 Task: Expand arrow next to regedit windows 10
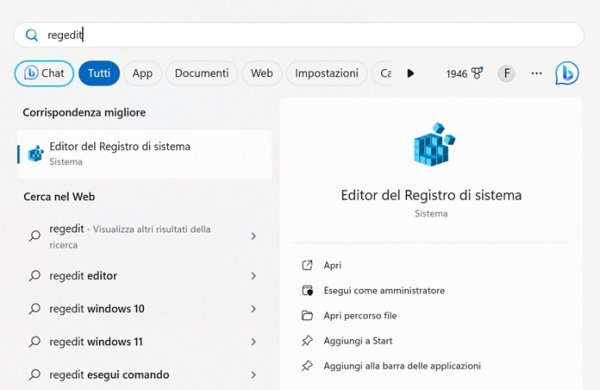tap(253, 309)
